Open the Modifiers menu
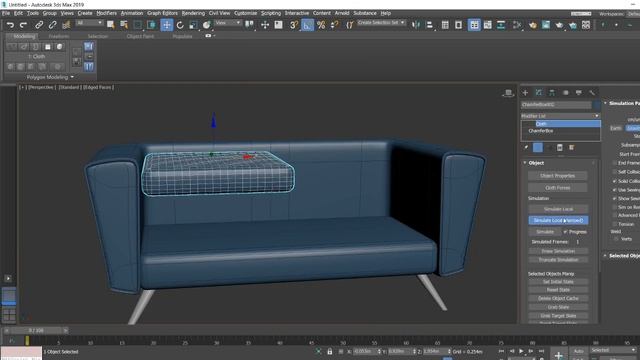Image resolution: width=640 pixels, height=360 pixels. pos(106,13)
